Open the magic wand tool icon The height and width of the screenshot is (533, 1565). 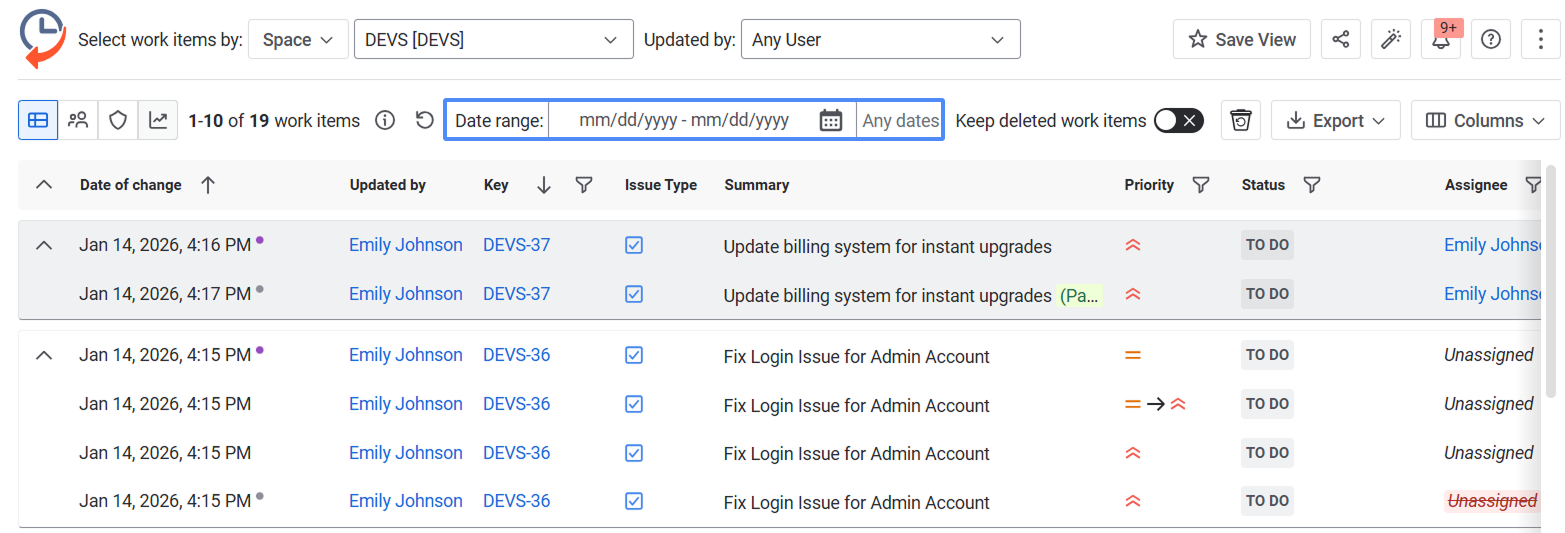click(x=1390, y=40)
